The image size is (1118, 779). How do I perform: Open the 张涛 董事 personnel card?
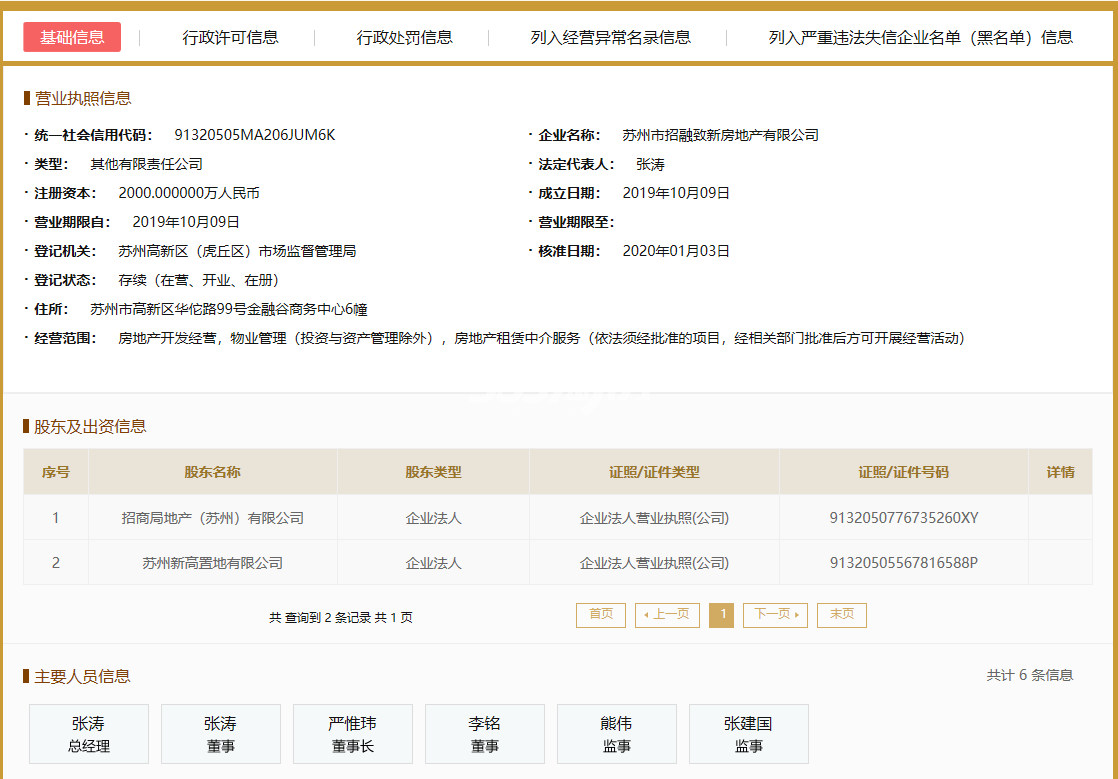click(221, 734)
